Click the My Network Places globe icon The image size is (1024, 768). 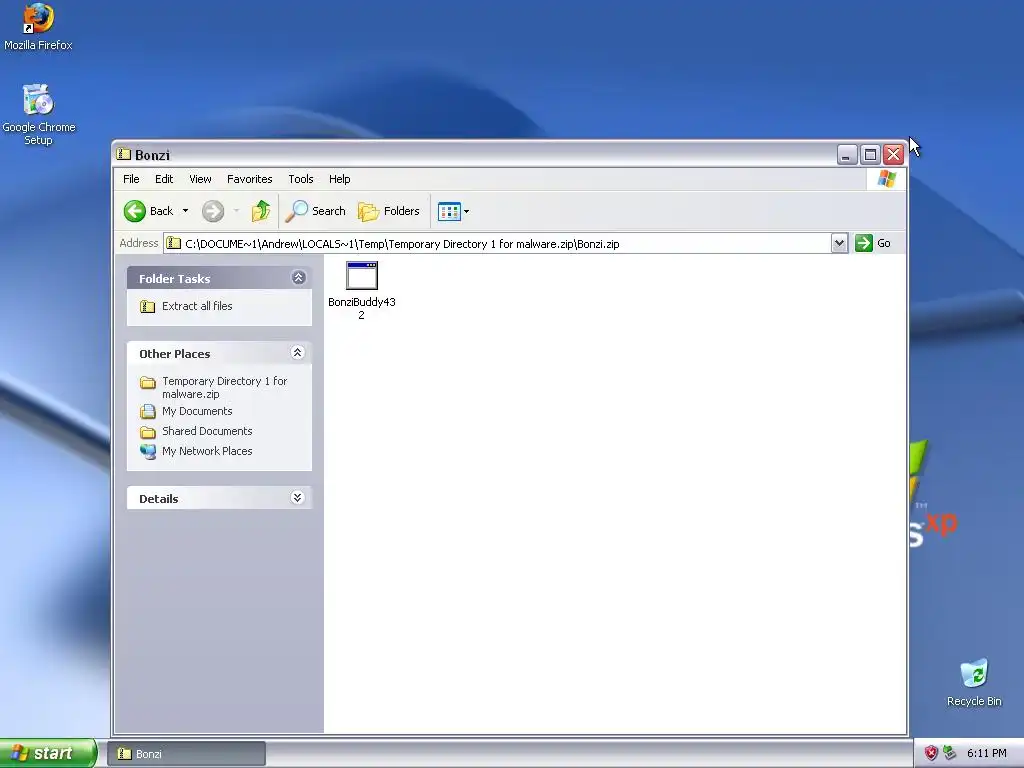(148, 452)
